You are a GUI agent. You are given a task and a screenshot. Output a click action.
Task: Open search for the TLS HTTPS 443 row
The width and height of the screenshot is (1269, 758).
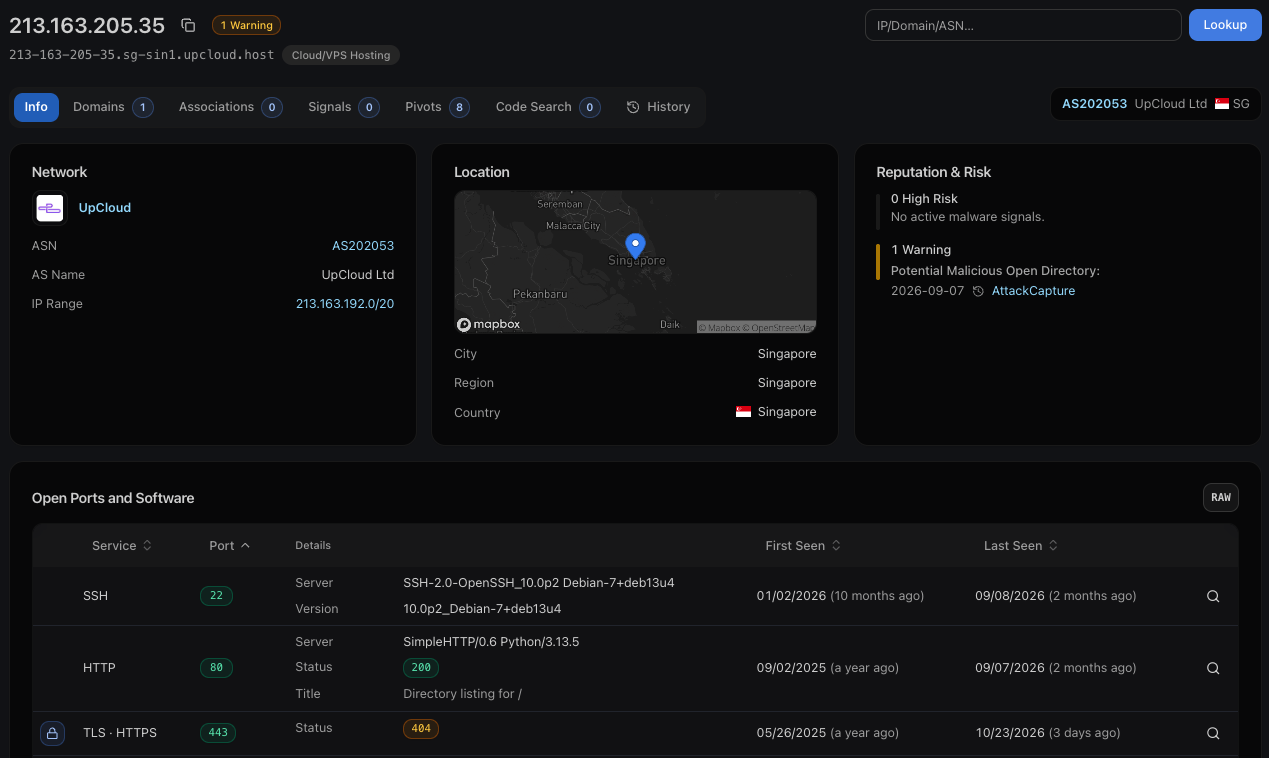coord(1213,733)
